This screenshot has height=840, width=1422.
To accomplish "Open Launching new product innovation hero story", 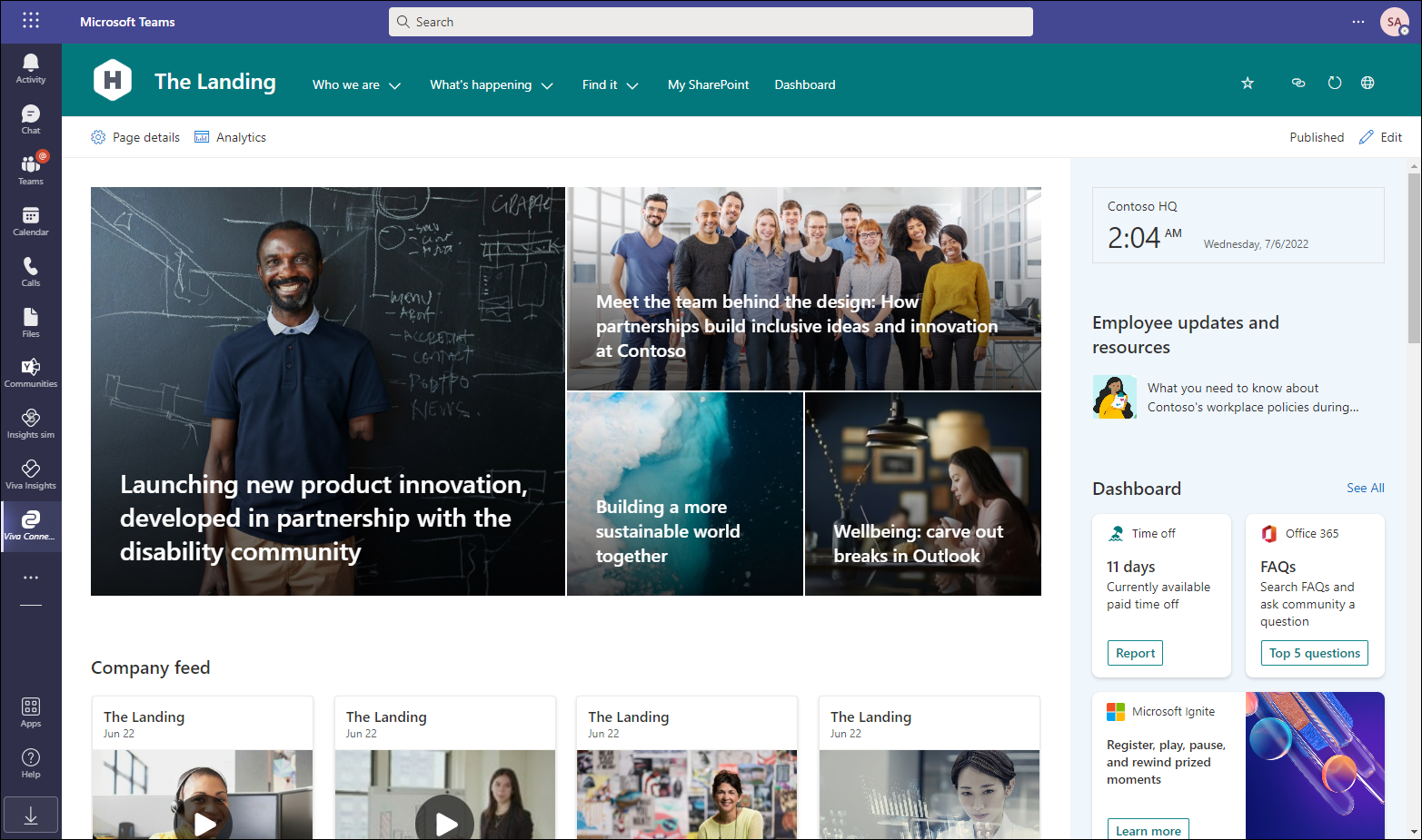I will [328, 391].
